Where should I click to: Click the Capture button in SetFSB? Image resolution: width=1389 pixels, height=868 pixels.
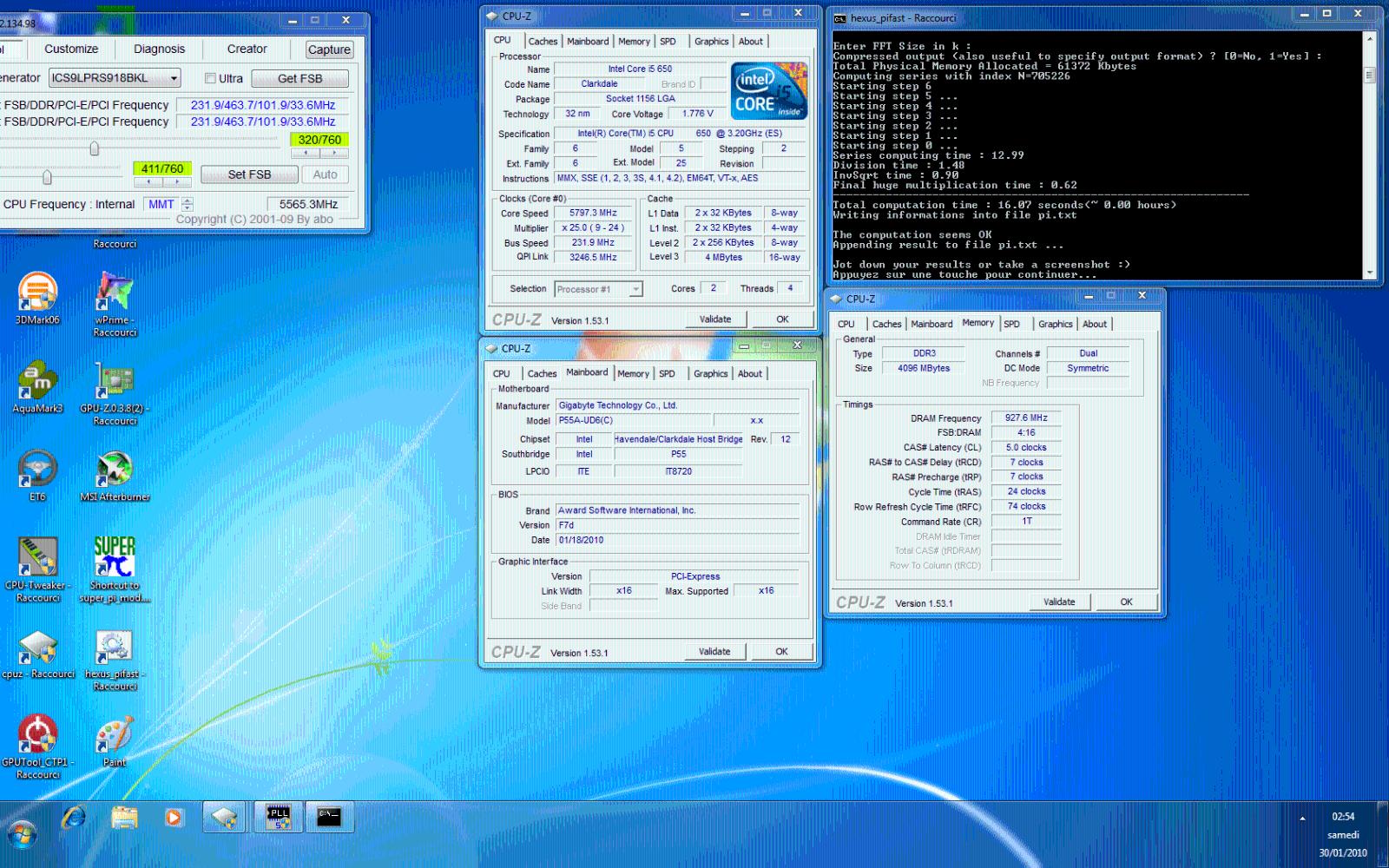pyautogui.click(x=329, y=49)
